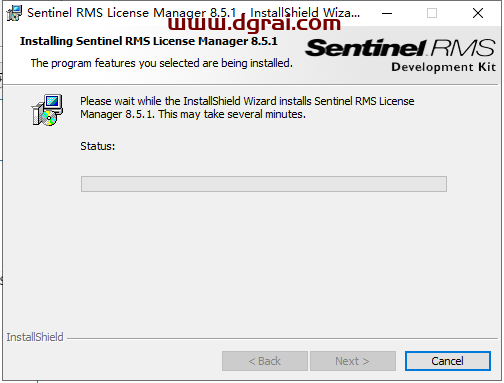
Task: Click the window title text in title bar
Action: 193,13
